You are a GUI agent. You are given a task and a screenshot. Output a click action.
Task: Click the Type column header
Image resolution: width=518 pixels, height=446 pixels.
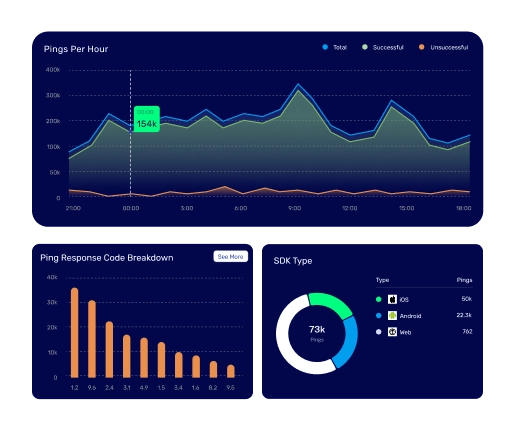382,280
